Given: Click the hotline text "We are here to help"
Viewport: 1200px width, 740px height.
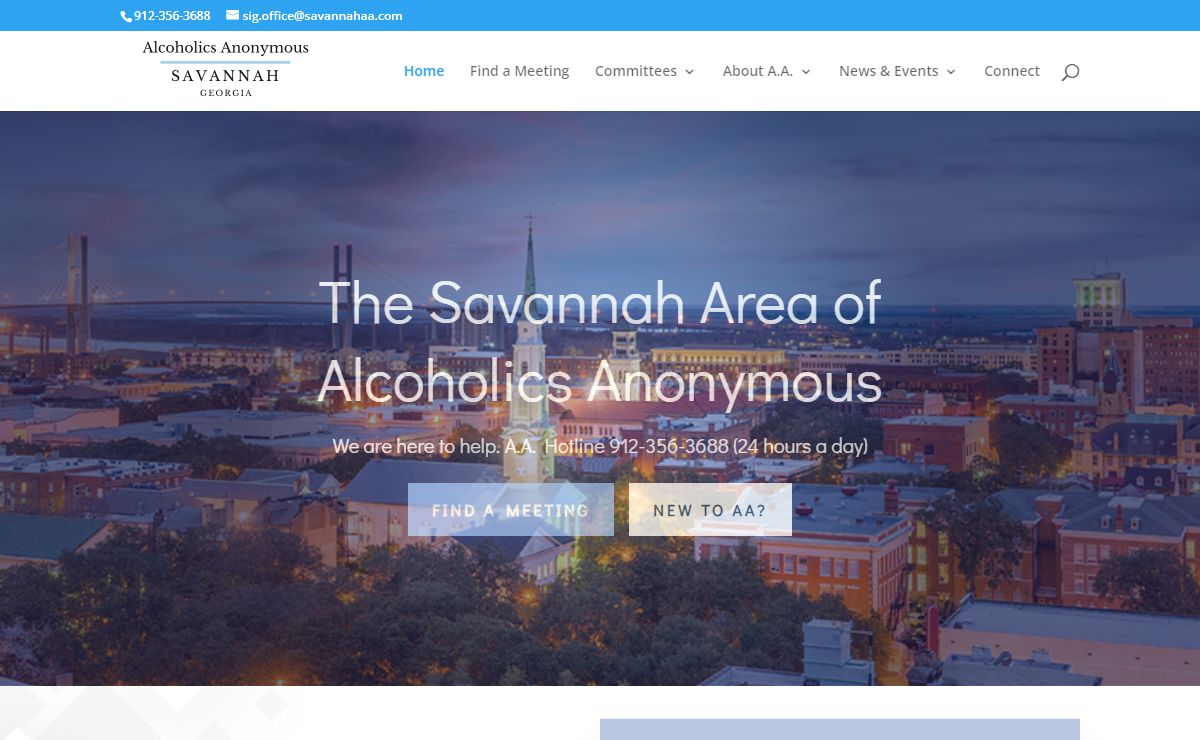Looking at the screenshot, I should coord(415,446).
